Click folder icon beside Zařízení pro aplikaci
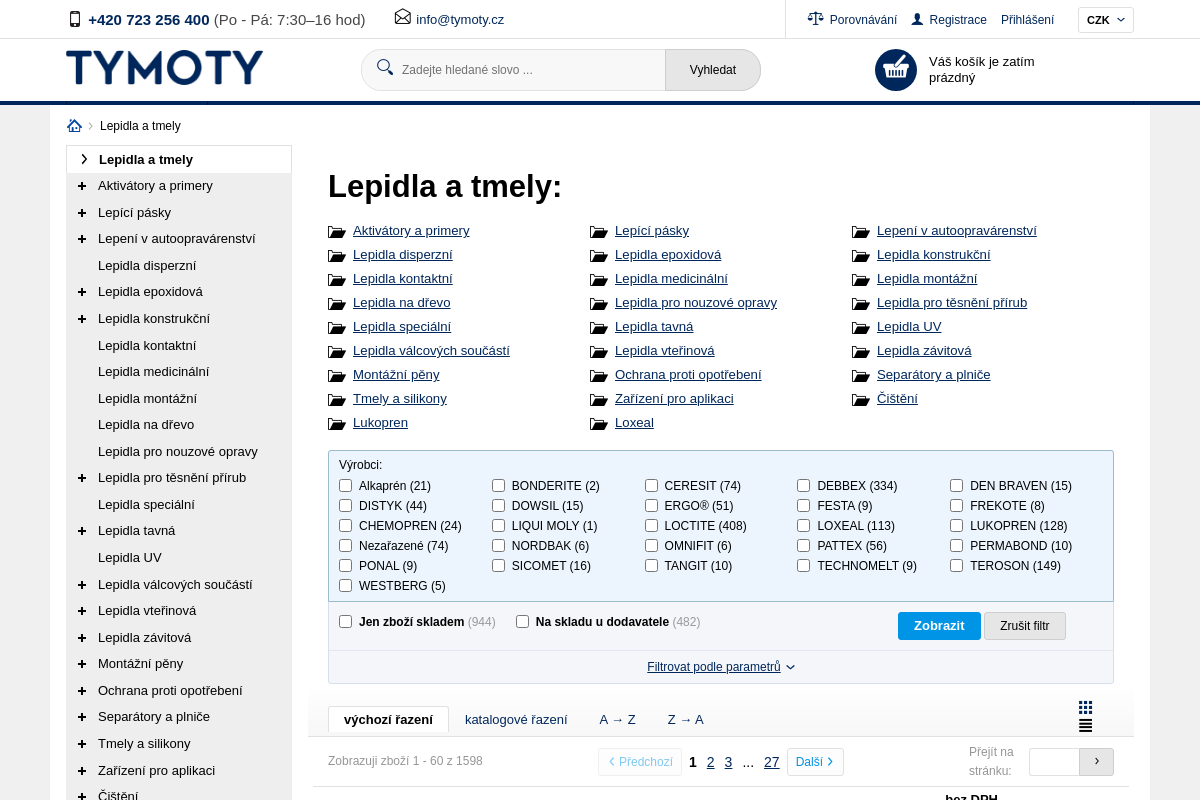The height and width of the screenshot is (800, 1200). click(x=598, y=400)
